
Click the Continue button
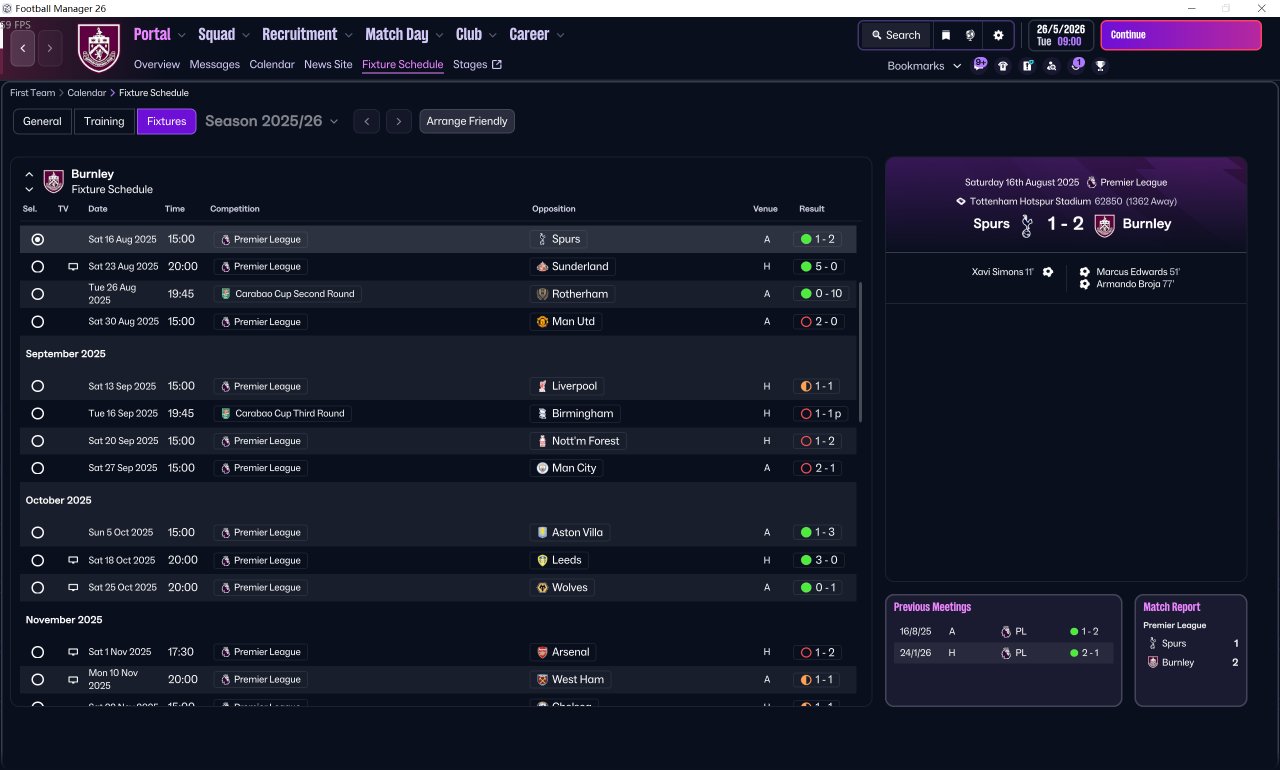pos(1181,35)
